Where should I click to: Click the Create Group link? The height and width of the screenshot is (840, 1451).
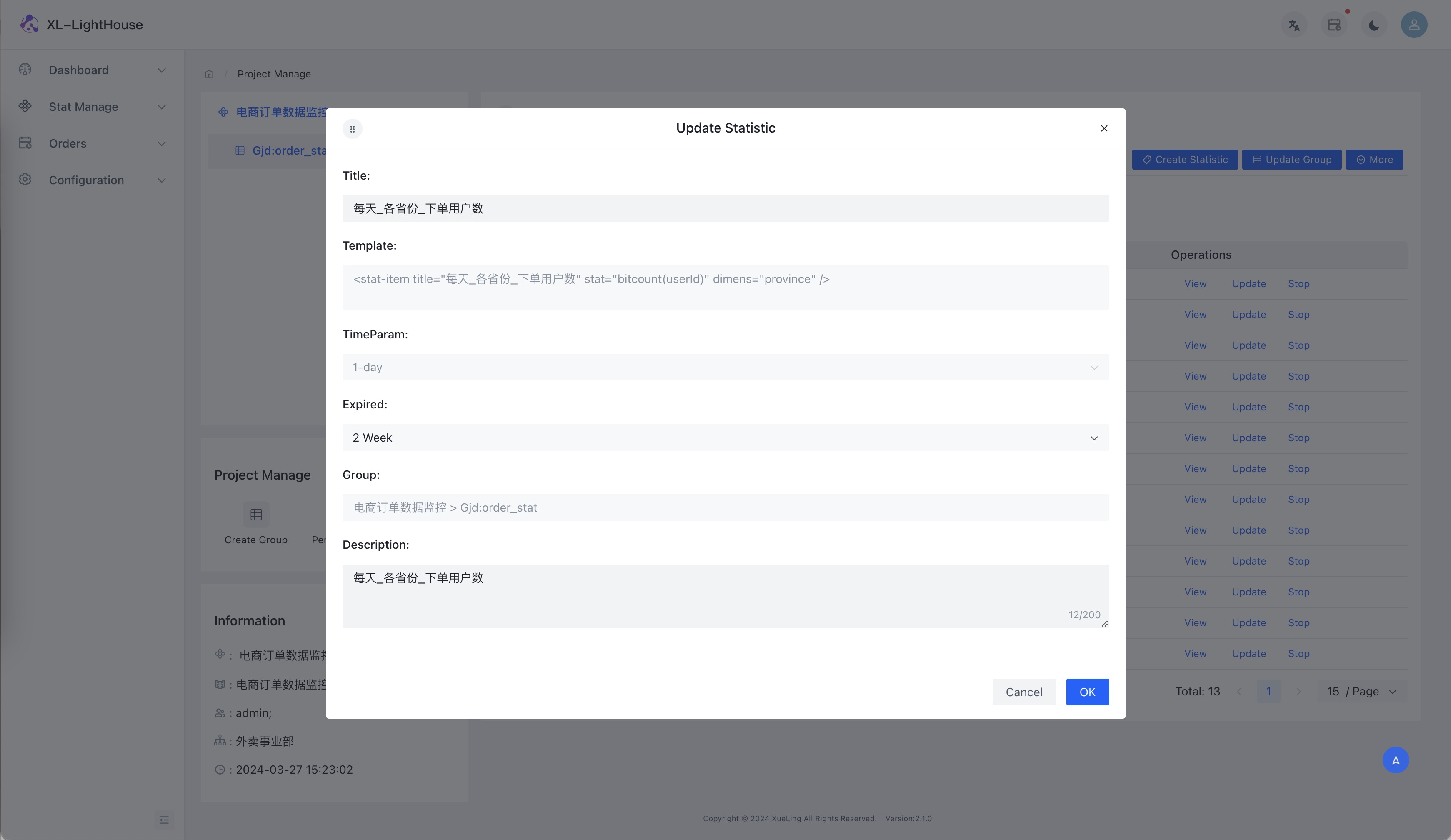[255, 540]
